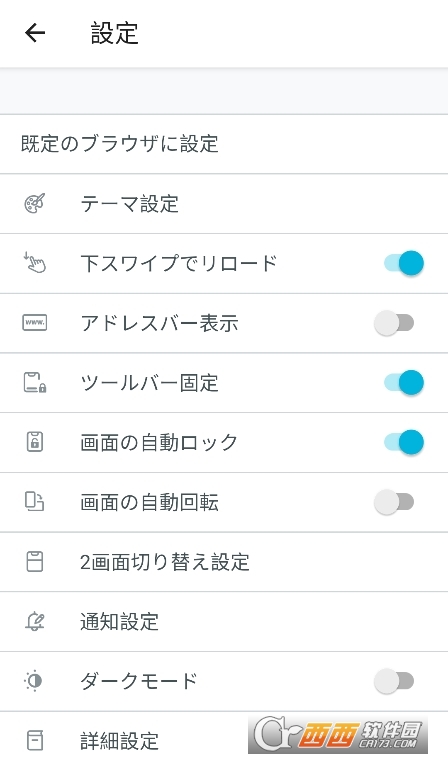Click the swipe hand icon
448x764 pixels.
pos(35,263)
